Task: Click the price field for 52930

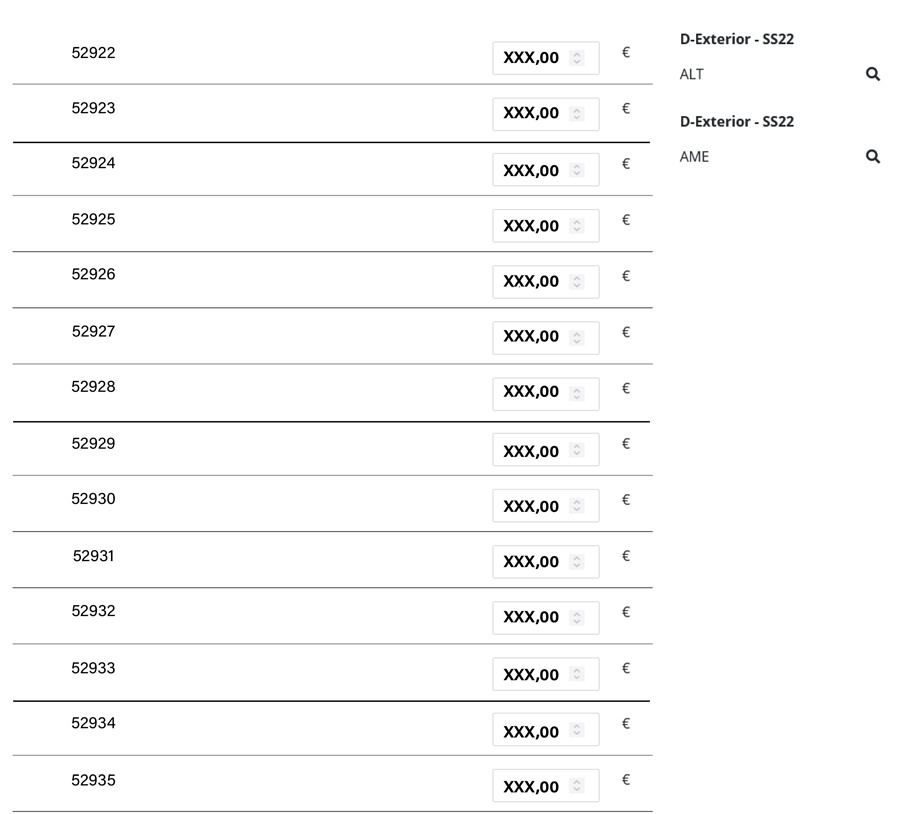Action: point(532,507)
